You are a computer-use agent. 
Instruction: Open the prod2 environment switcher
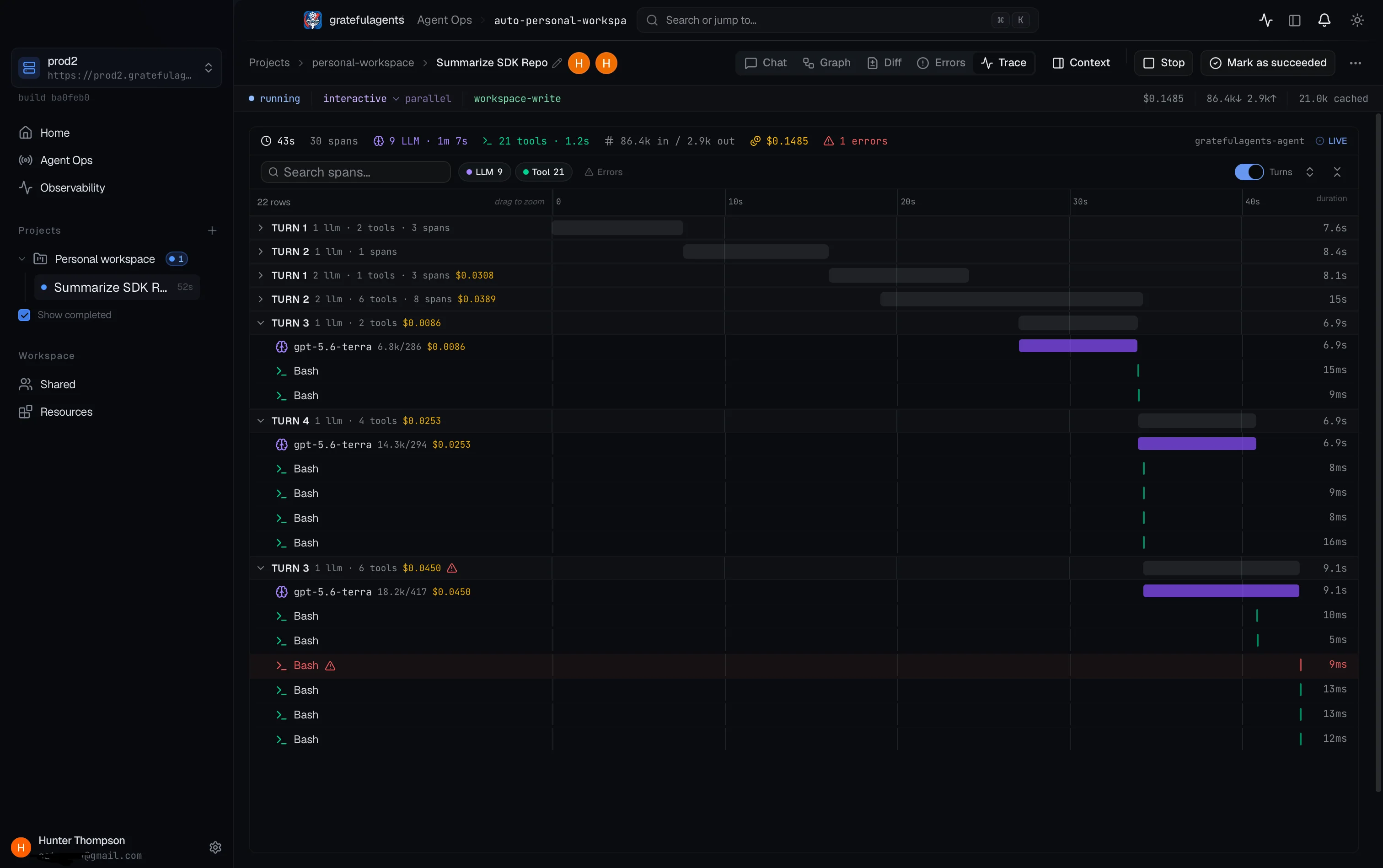pos(117,68)
